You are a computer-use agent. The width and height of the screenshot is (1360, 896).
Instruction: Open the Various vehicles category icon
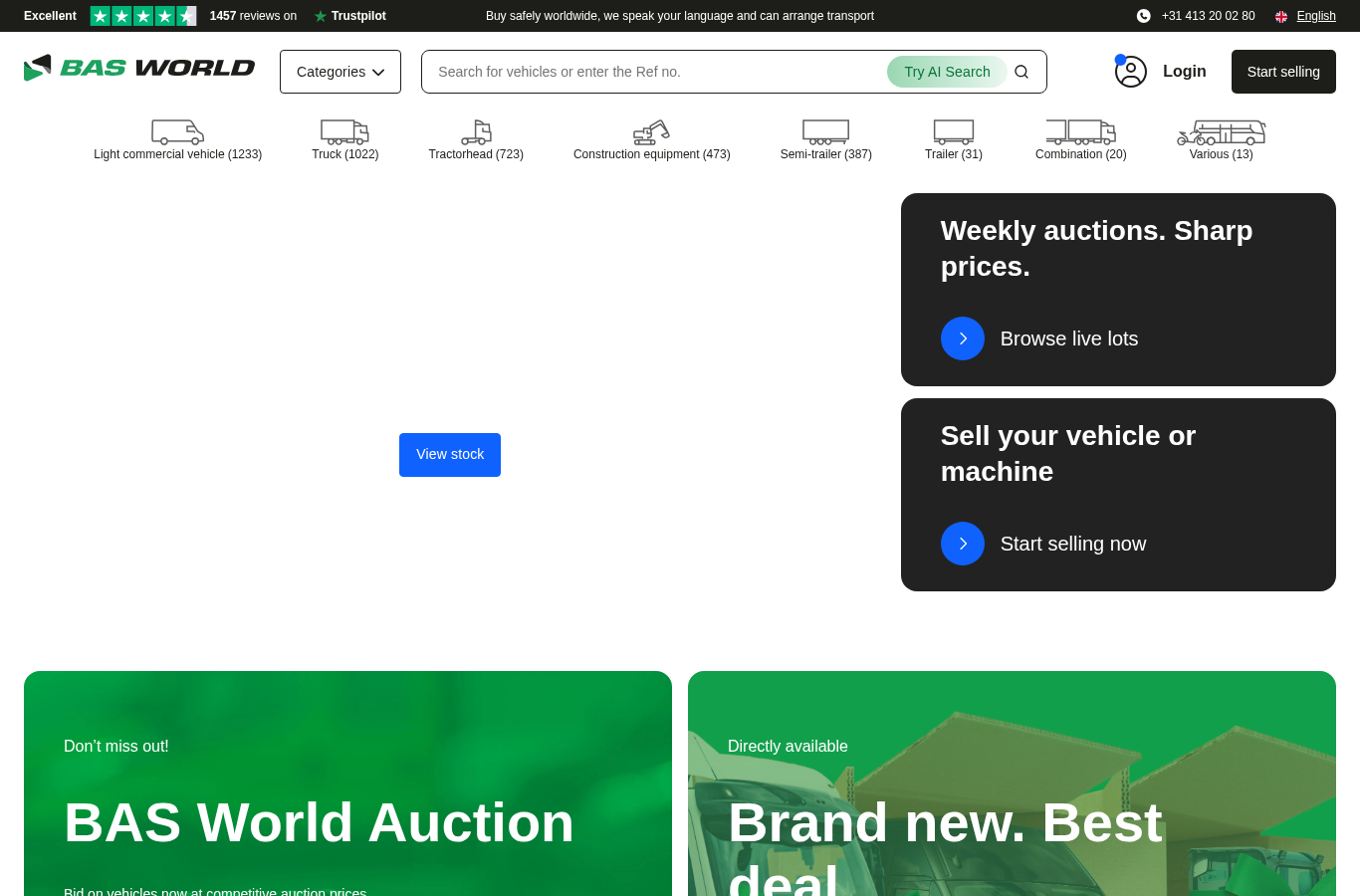pyautogui.click(x=1221, y=132)
